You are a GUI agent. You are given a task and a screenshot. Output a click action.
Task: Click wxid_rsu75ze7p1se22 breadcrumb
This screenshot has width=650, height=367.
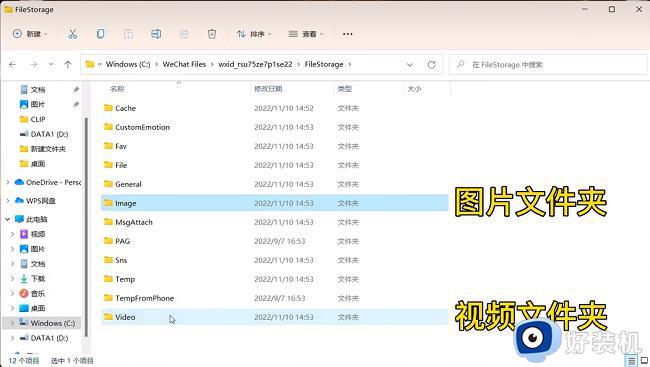(255, 64)
